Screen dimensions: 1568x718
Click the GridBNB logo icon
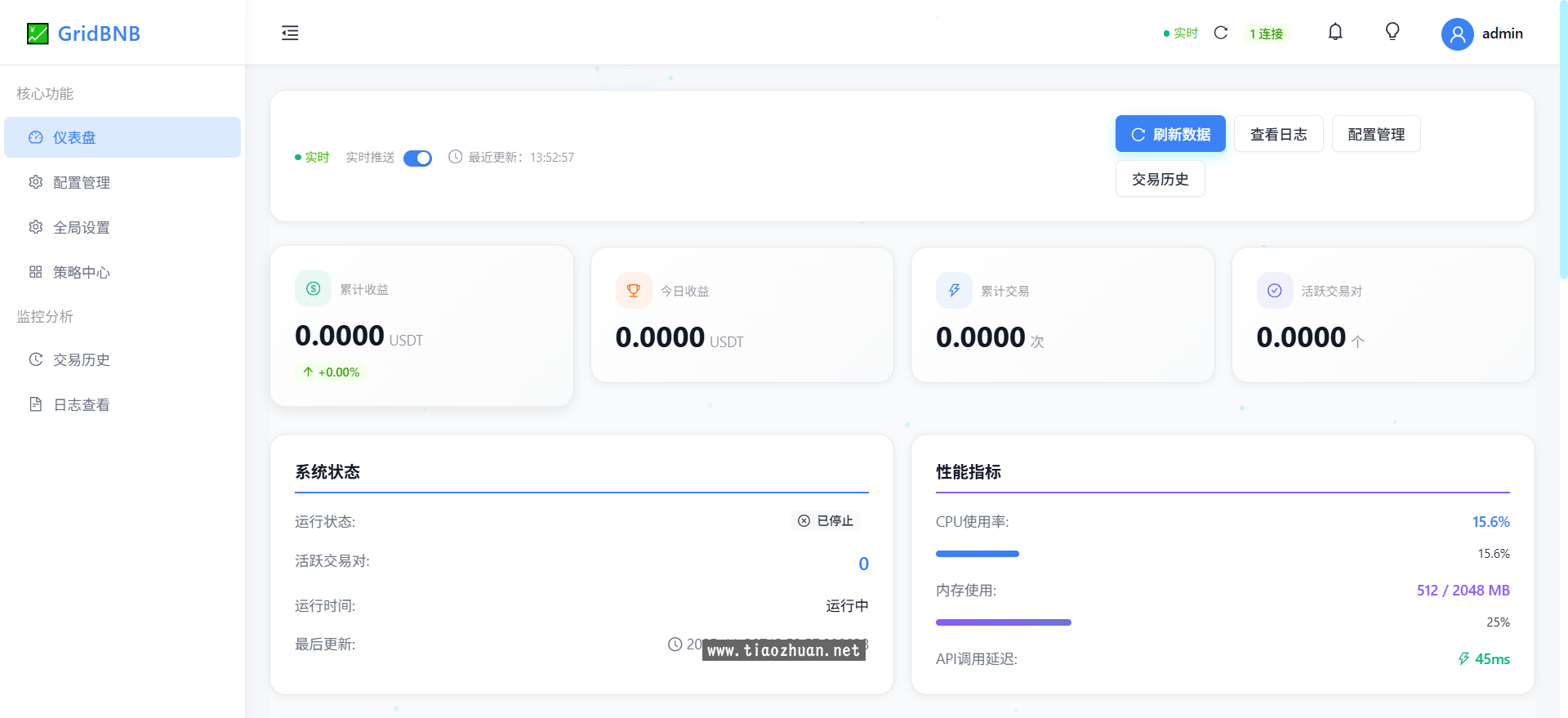38,33
